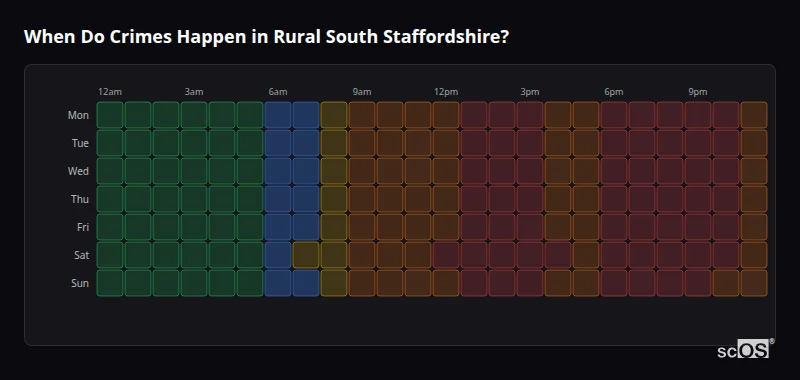Choose the Thursday 12pm cell
The width and height of the screenshot is (800, 380).
446,198
